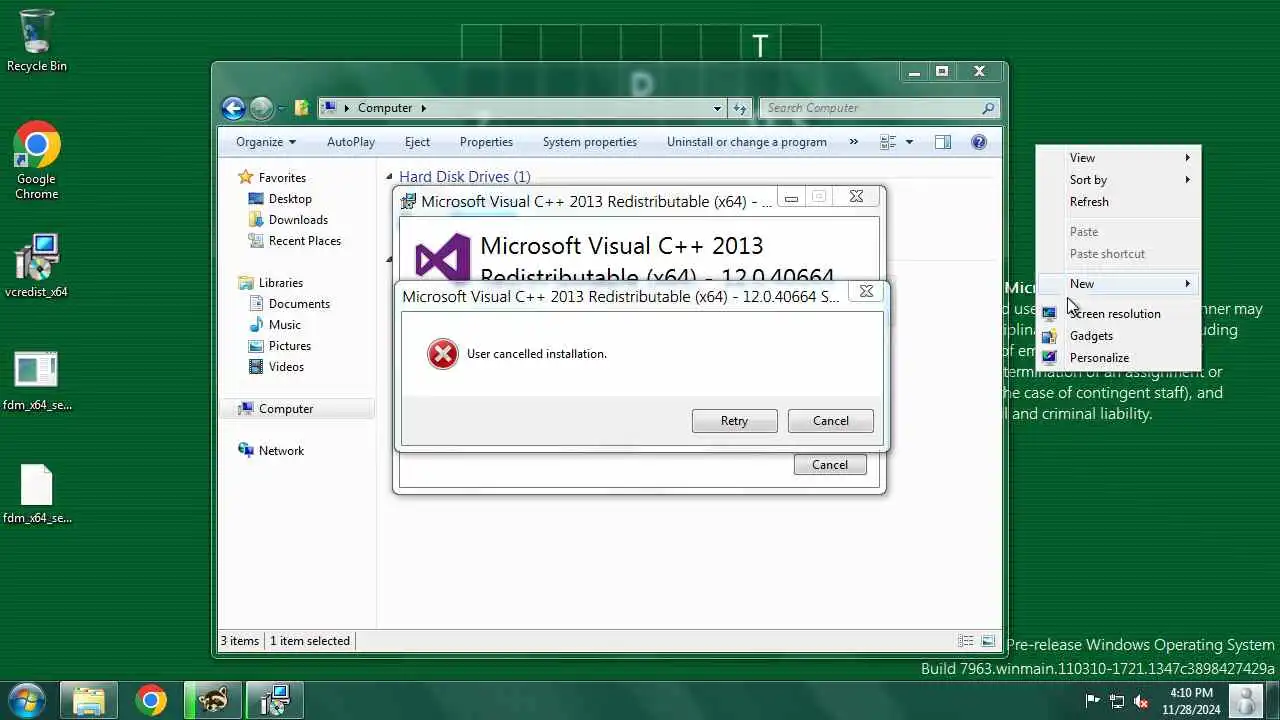Open the Start menu orb
Image resolution: width=1280 pixels, height=720 pixels.
coord(27,700)
